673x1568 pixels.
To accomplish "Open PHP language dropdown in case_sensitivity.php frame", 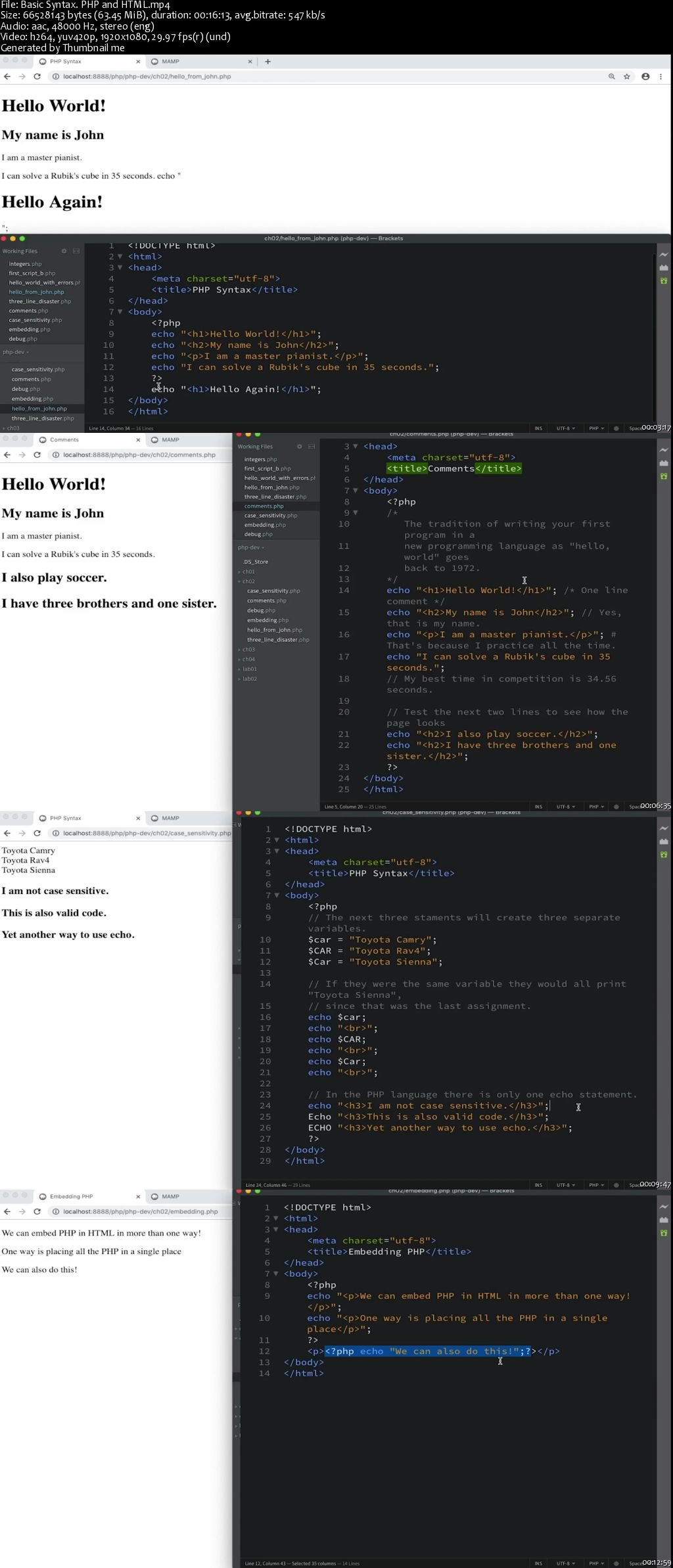I will pos(596,1185).
